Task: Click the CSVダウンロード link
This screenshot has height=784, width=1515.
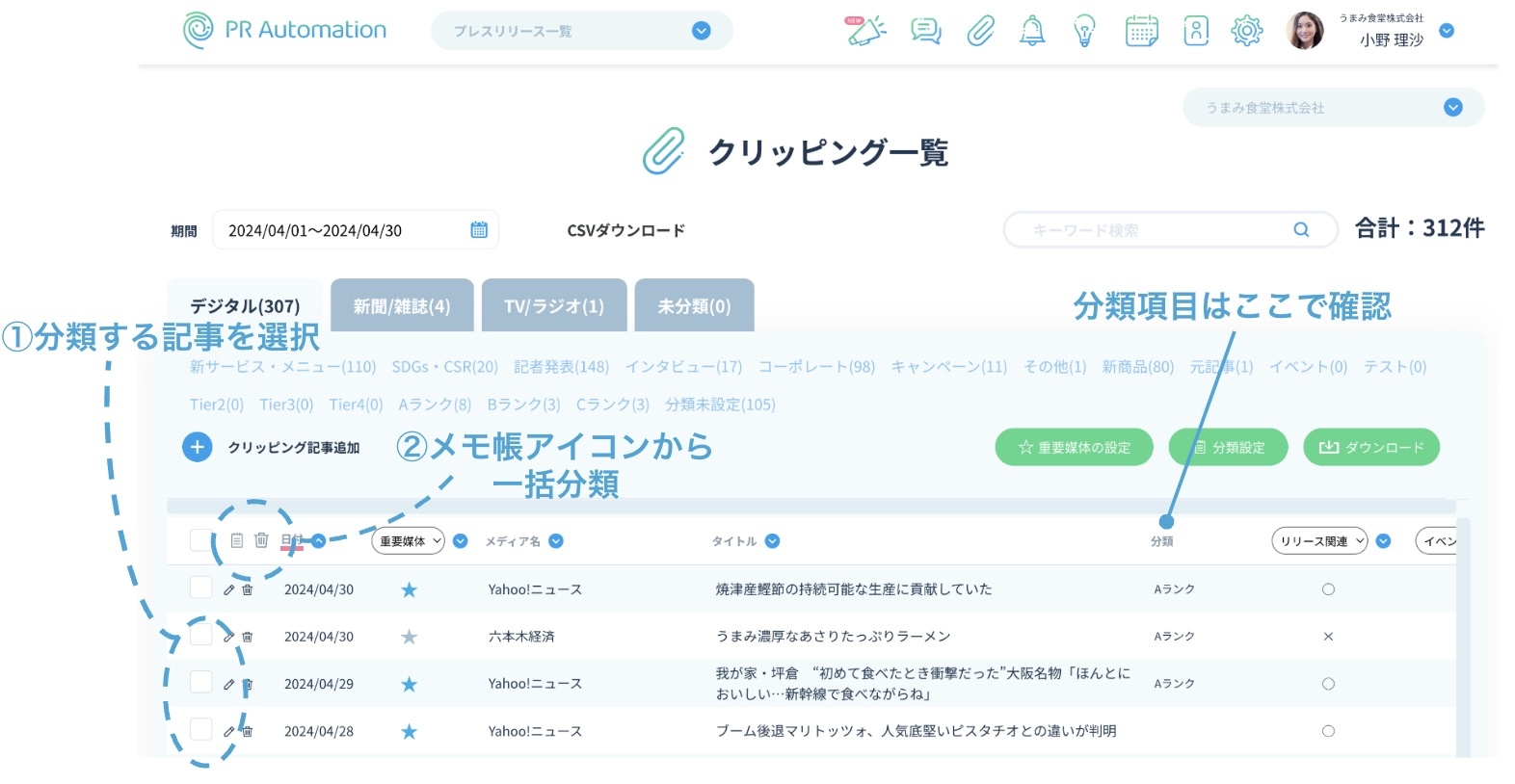Action: [x=625, y=231]
